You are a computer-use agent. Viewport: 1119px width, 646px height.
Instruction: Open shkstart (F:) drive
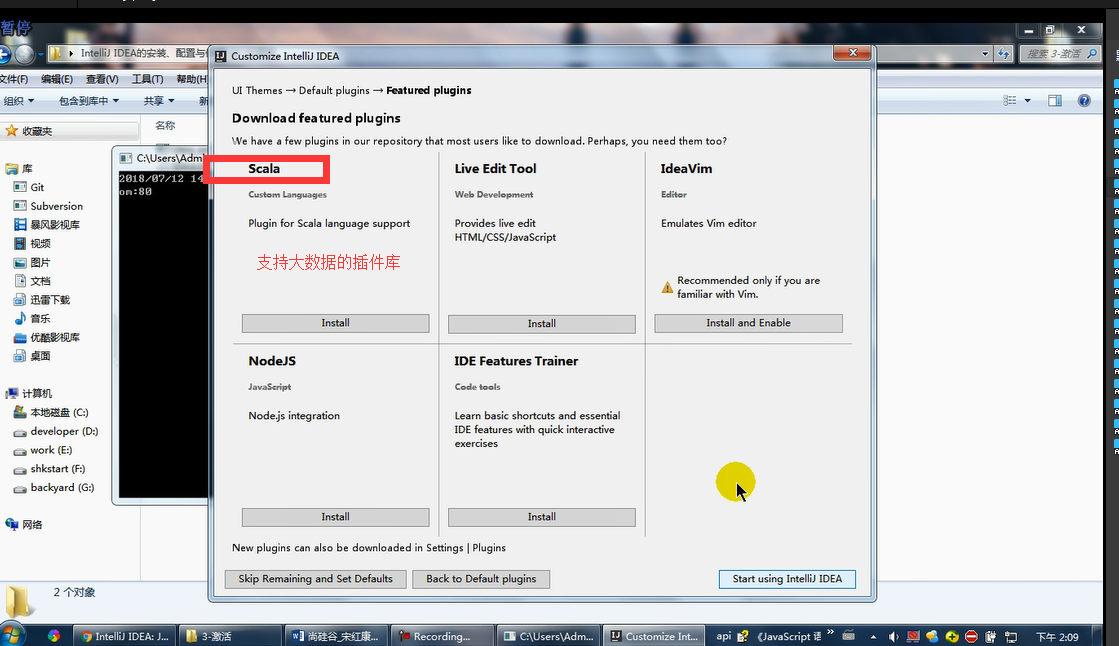click(x=58, y=469)
